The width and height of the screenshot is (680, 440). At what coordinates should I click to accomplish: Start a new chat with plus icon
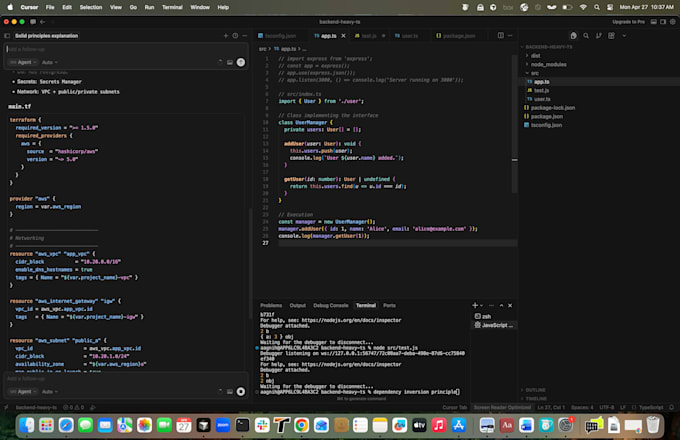pos(226,36)
